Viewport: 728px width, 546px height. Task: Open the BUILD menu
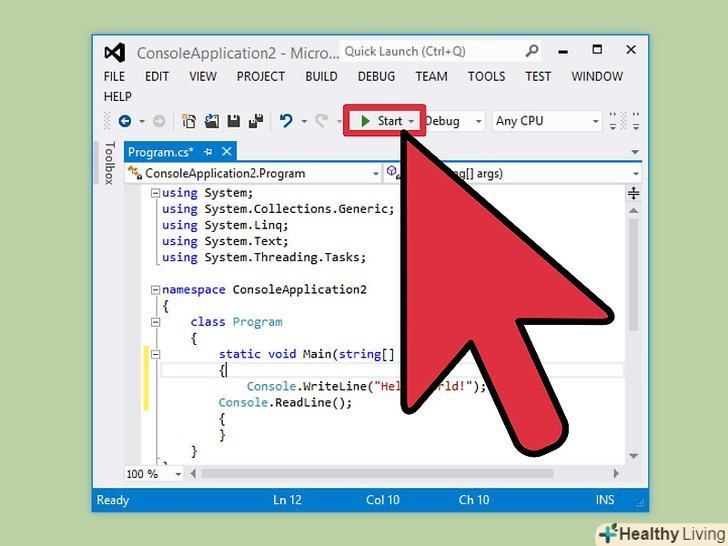coord(321,77)
